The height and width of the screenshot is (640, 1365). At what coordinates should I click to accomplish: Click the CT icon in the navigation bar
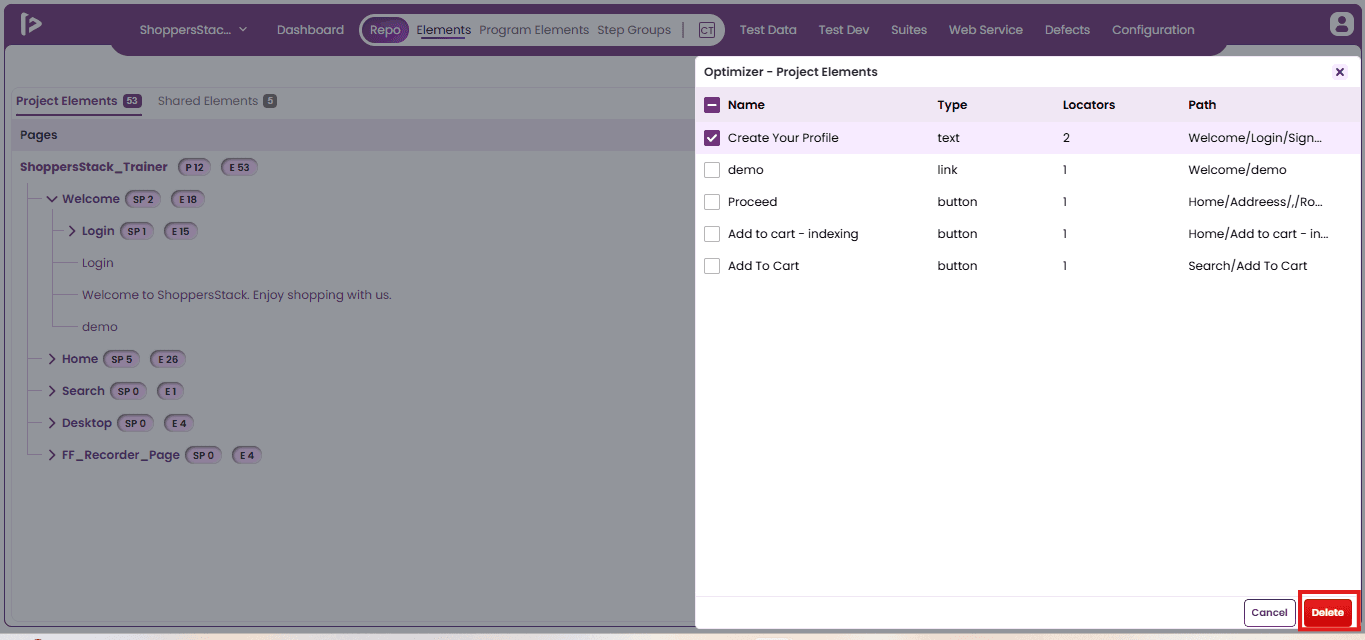[x=707, y=30]
